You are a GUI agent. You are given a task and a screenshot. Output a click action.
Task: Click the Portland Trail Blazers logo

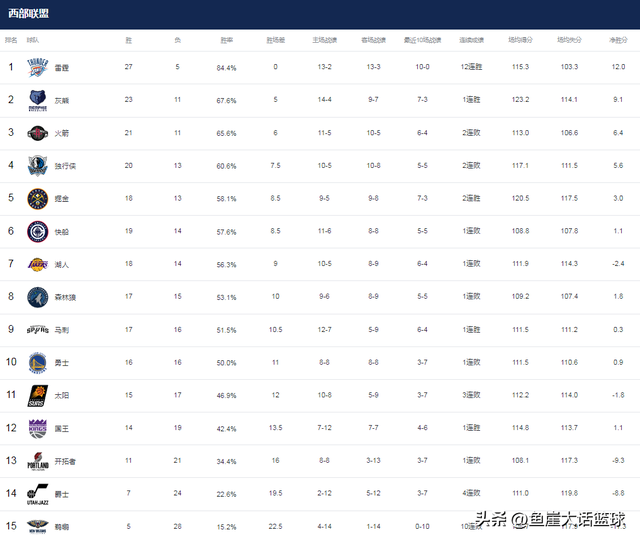38,461
